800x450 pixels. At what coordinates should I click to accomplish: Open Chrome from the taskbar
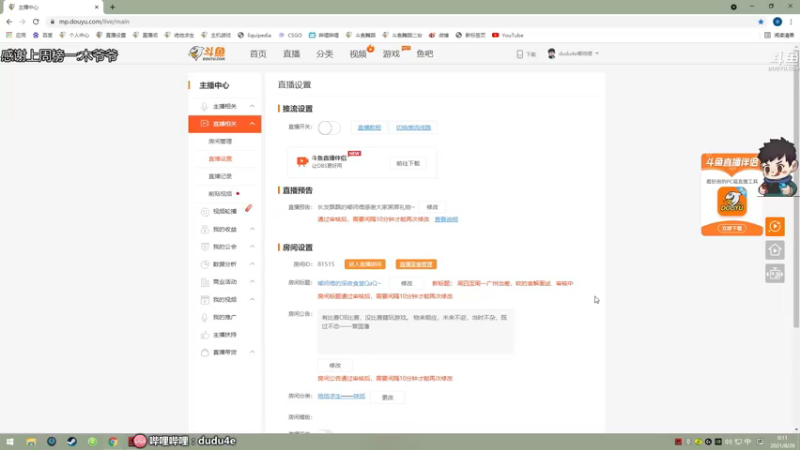coord(113,441)
